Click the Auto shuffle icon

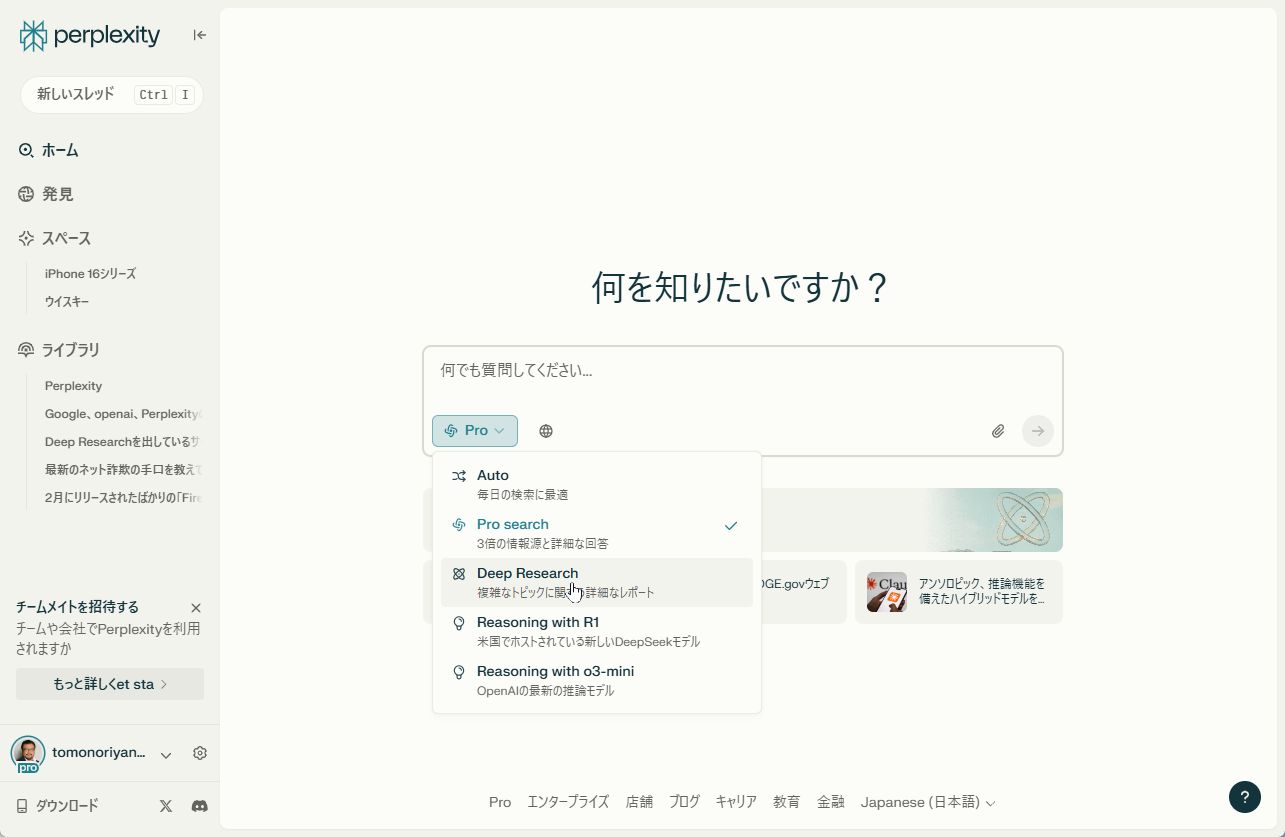[x=459, y=476]
